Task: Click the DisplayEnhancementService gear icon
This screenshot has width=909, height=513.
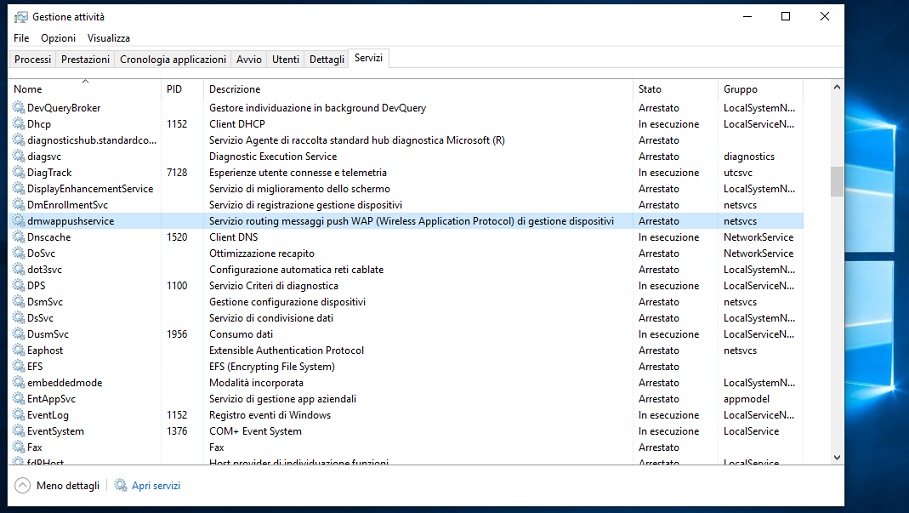Action: pyautogui.click(x=19, y=189)
